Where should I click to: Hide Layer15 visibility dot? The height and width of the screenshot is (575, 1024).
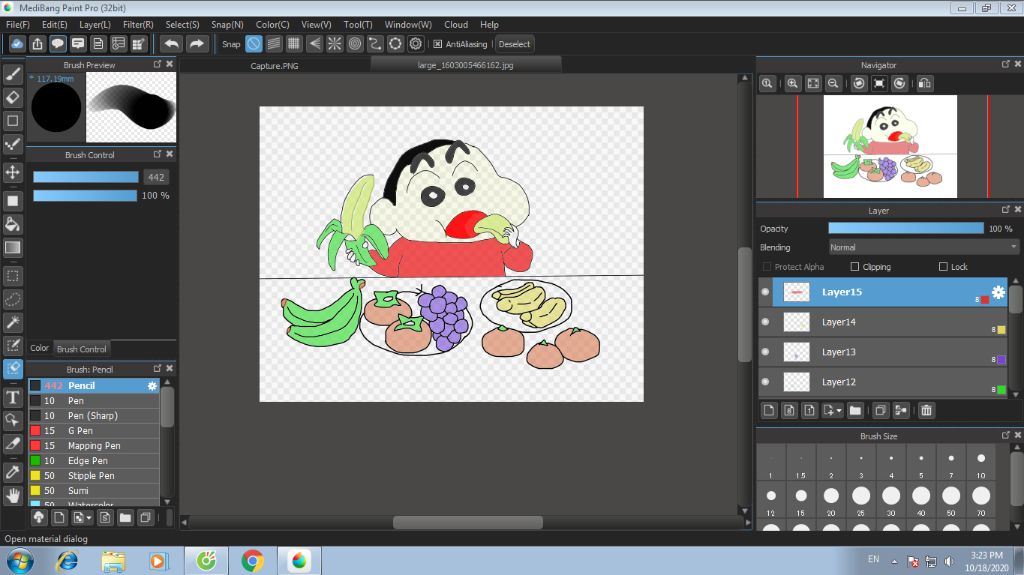[765, 292]
